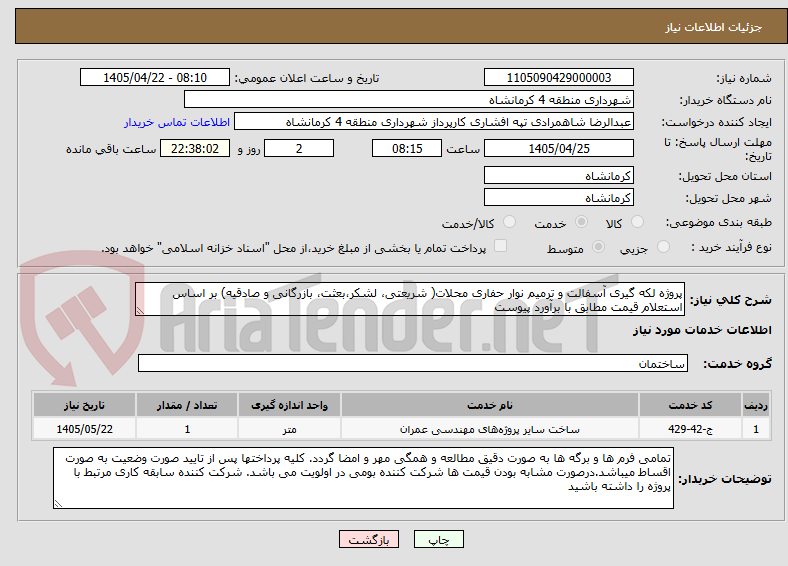Screen dimensions: 788x566
Task: Click the تاریخ نیاز column header
Action: [x=84, y=405]
